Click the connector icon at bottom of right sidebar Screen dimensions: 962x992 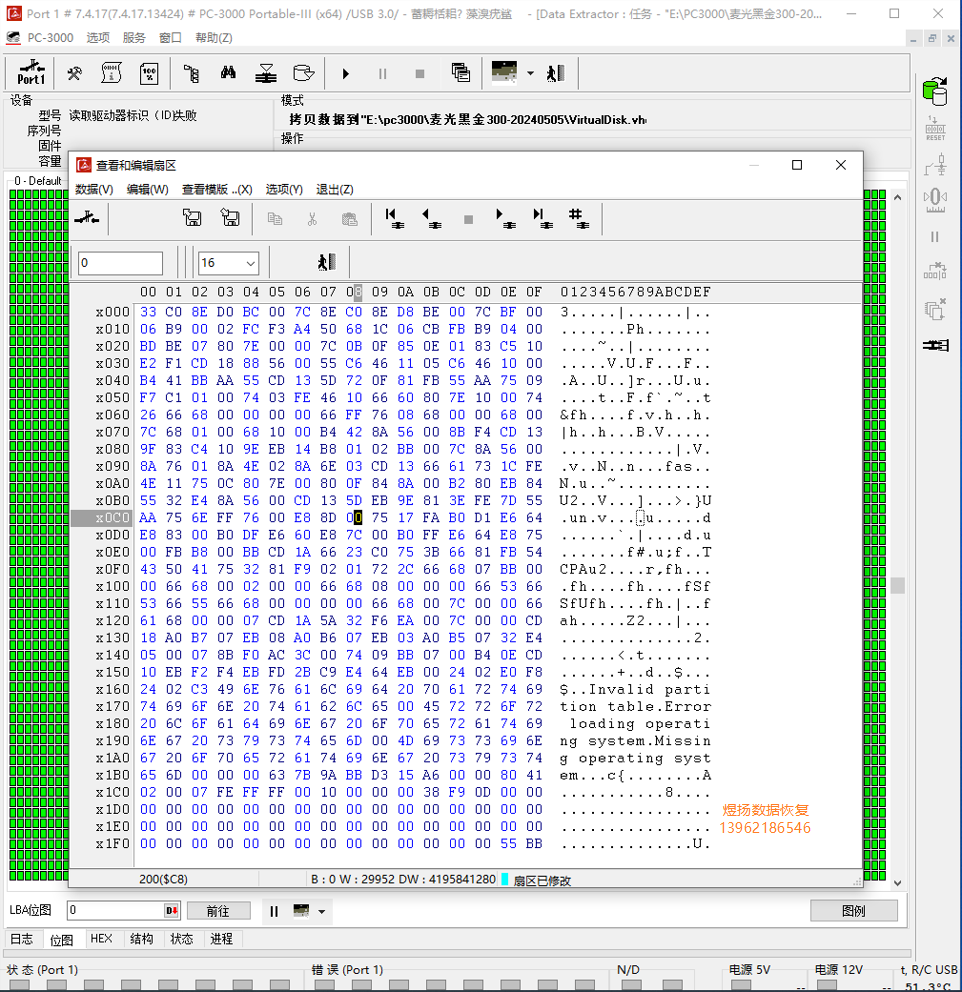tap(935, 345)
